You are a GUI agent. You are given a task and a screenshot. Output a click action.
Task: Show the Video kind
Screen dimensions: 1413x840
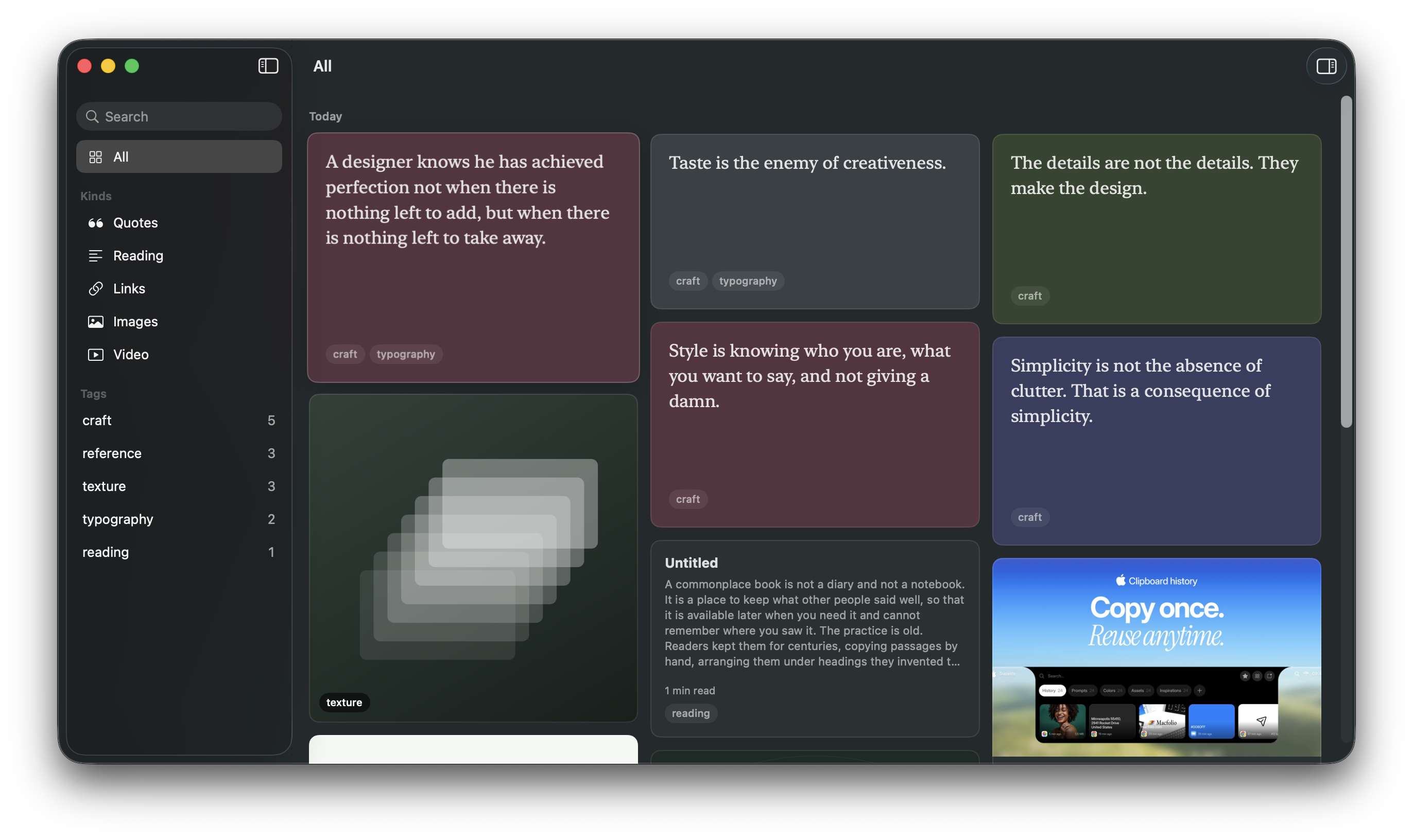[179, 354]
